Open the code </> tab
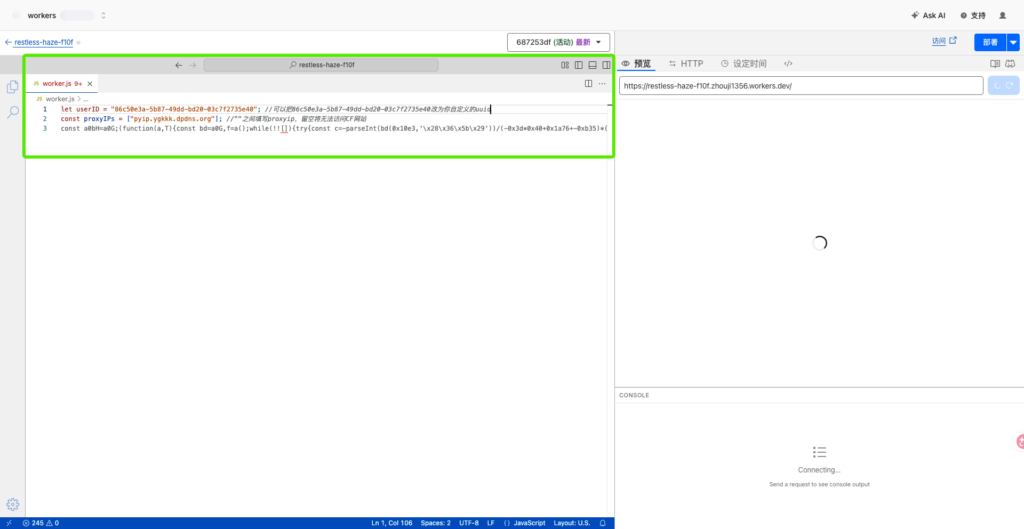The height and width of the screenshot is (529, 1024). [x=788, y=64]
